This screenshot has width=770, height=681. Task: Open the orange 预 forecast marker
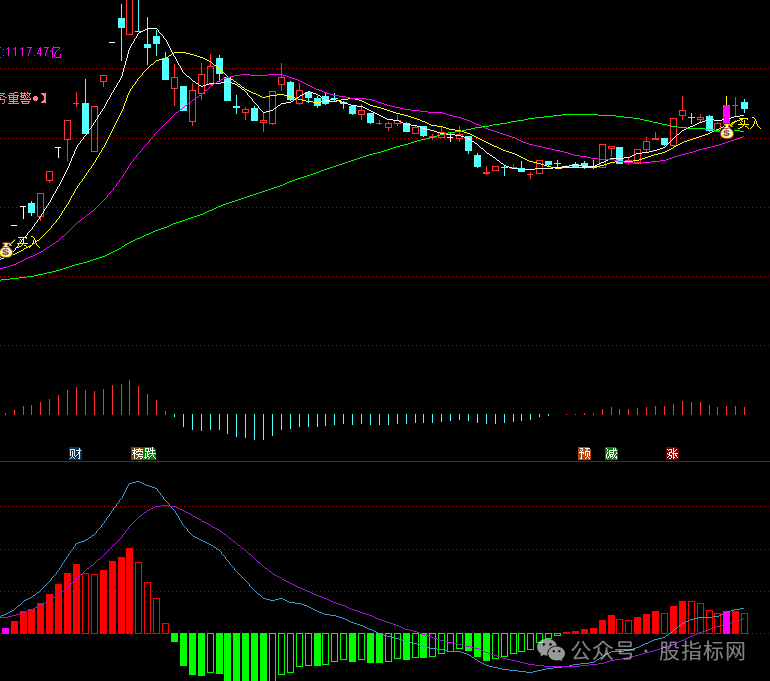pyautogui.click(x=584, y=453)
